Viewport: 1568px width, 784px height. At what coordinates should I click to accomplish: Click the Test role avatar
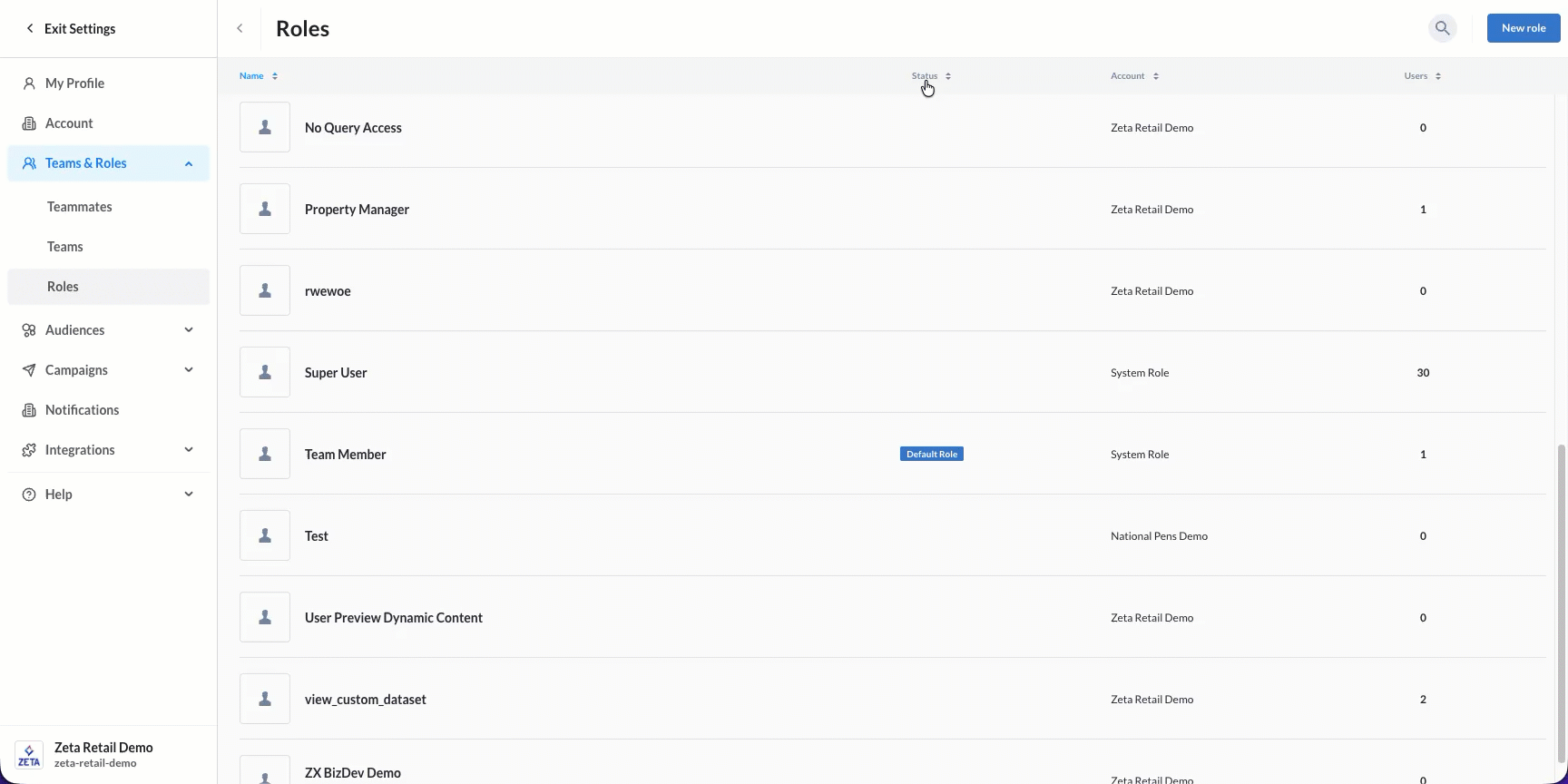click(265, 535)
